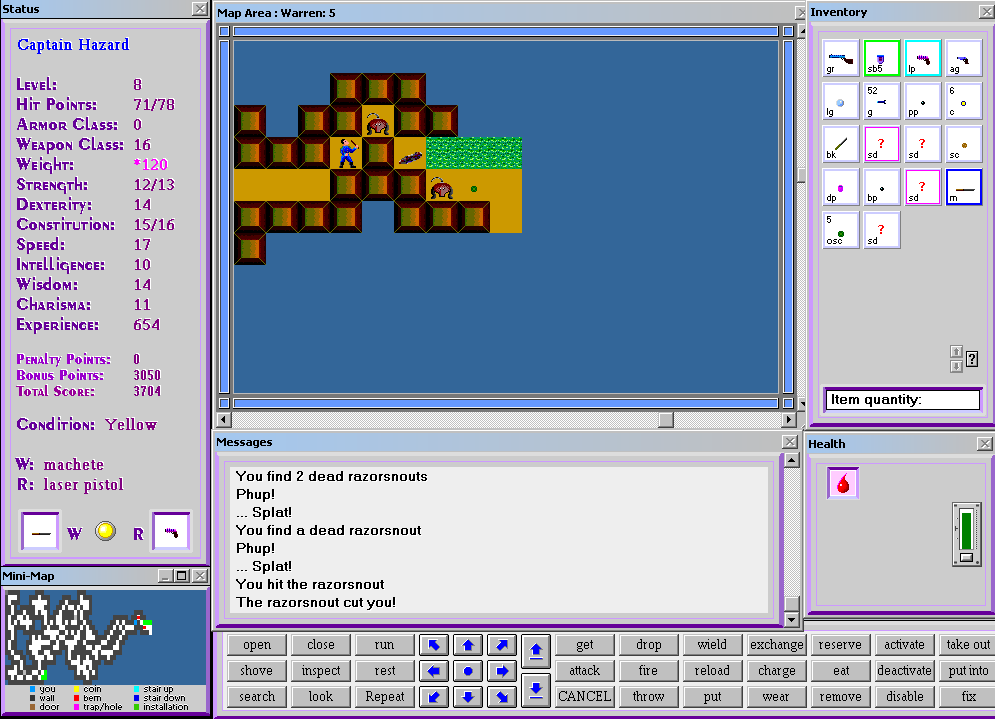Move the character south-west with arrow button

[x=434, y=697]
